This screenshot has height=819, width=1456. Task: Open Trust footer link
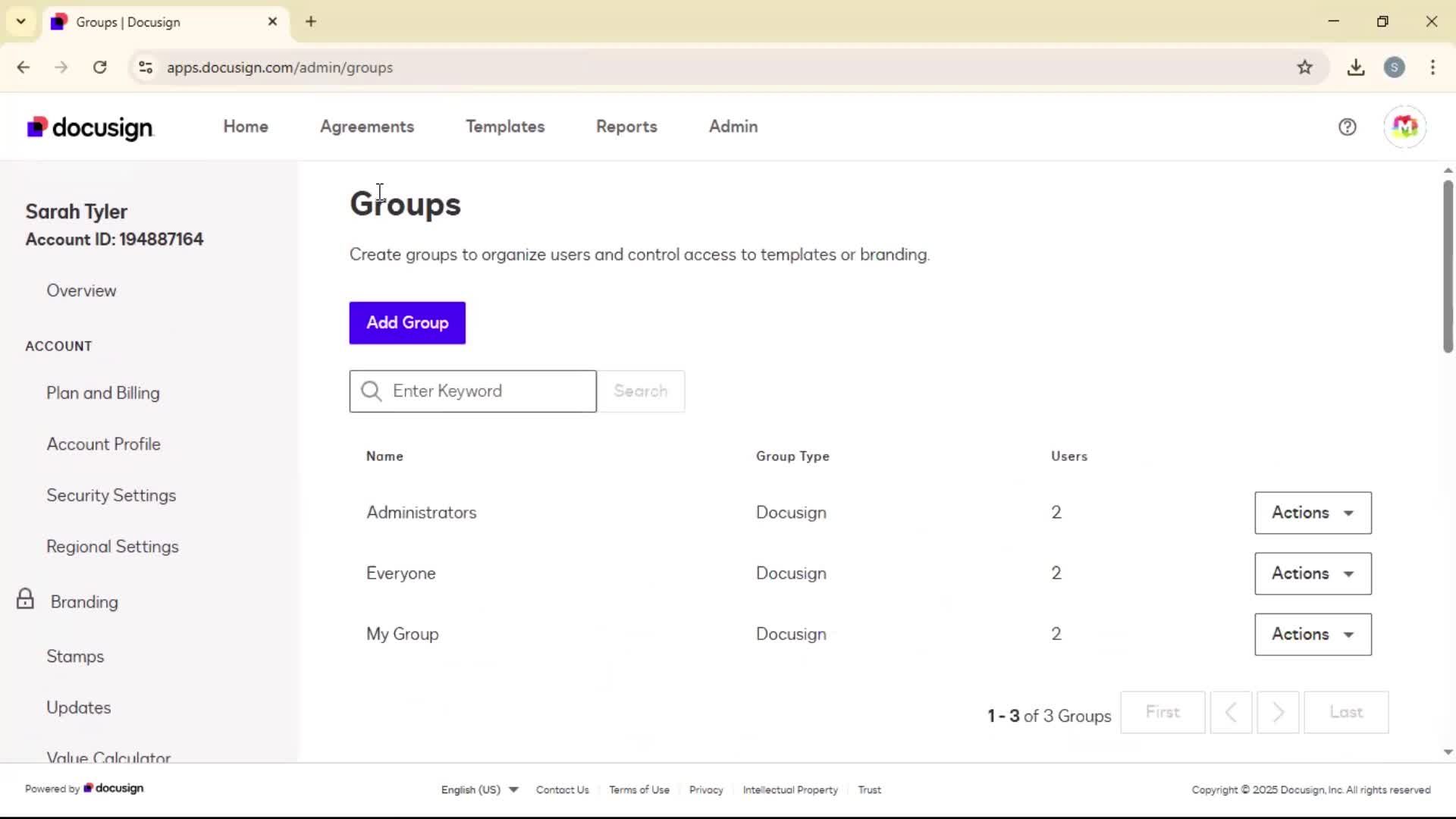[x=869, y=789]
